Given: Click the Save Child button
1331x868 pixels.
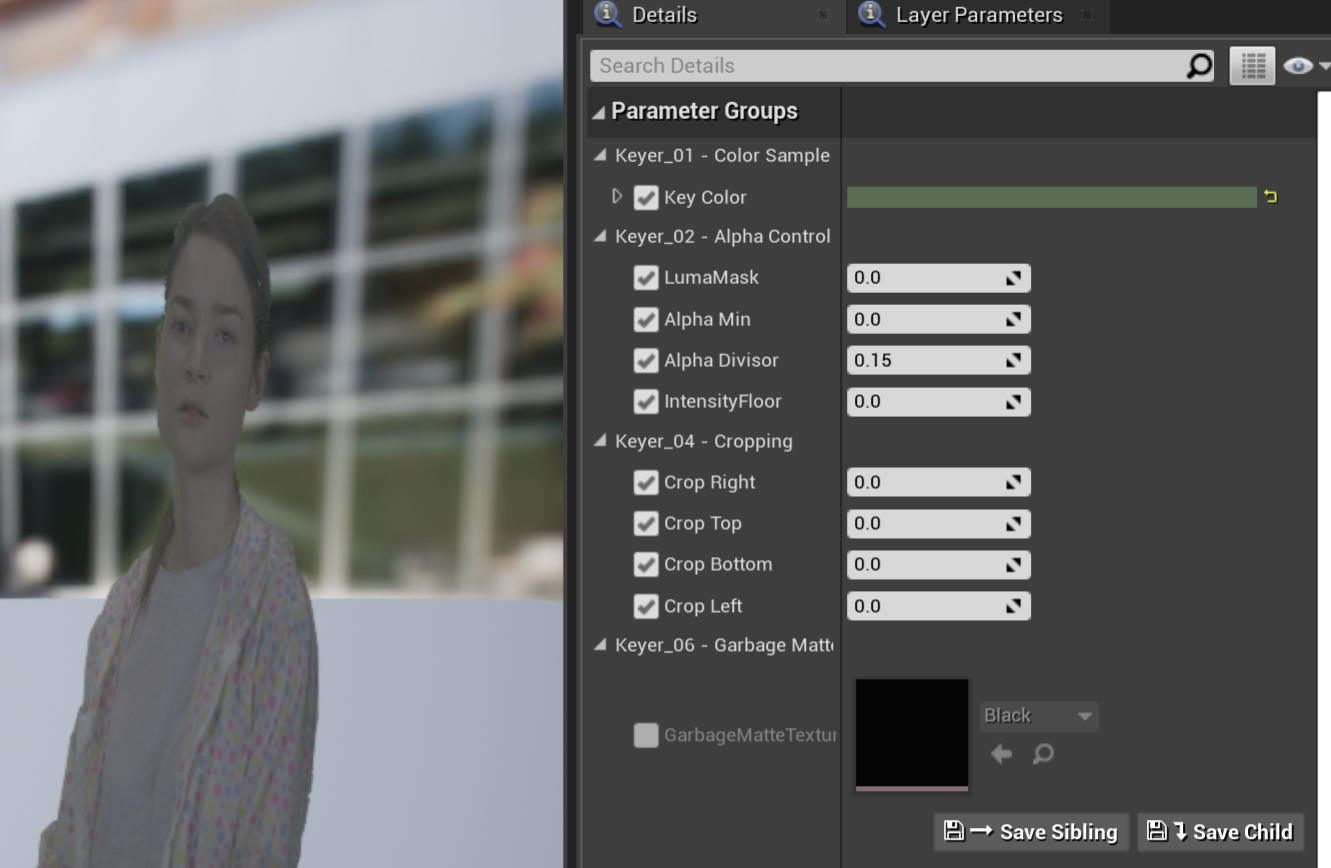Looking at the screenshot, I should point(1220,832).
